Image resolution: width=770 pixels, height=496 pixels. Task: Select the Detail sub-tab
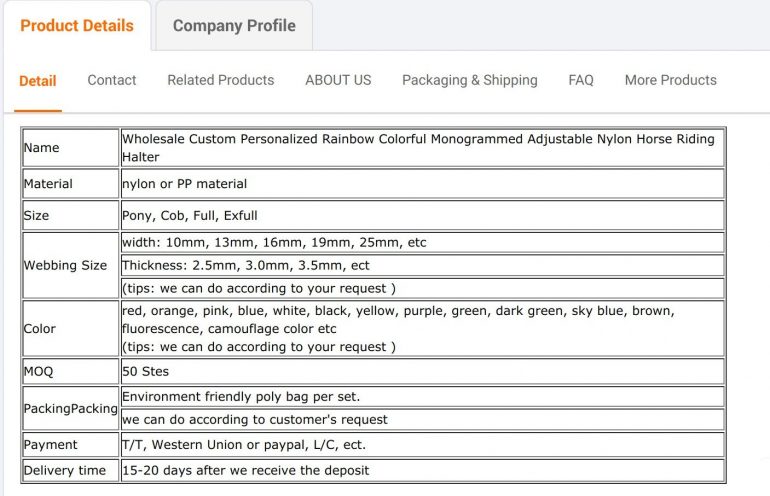(x=38, y=81)
